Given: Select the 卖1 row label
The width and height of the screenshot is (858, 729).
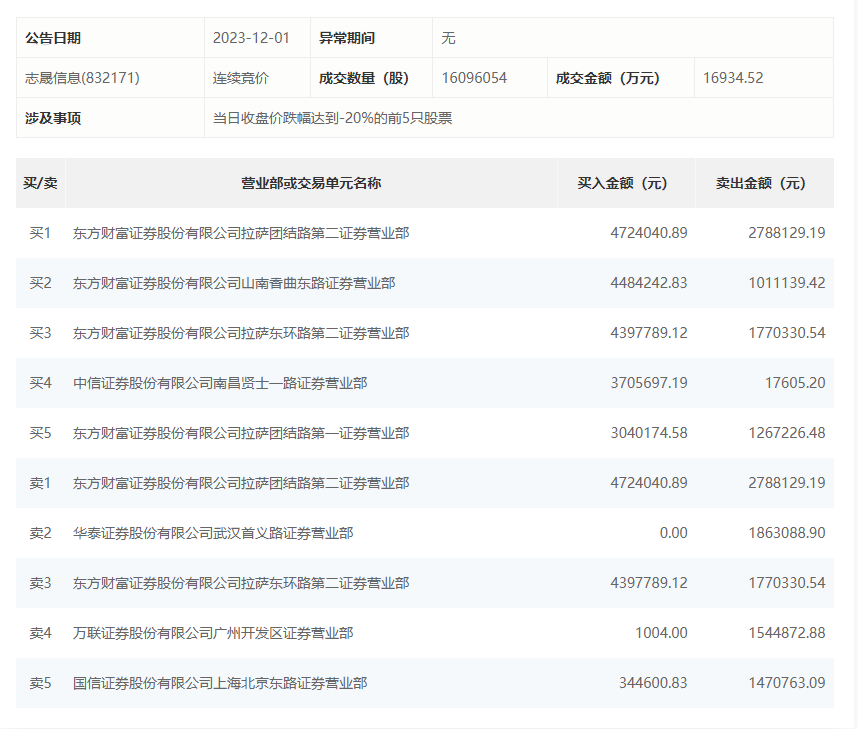Looking at the screenshot, I should (x=40, y=483).
